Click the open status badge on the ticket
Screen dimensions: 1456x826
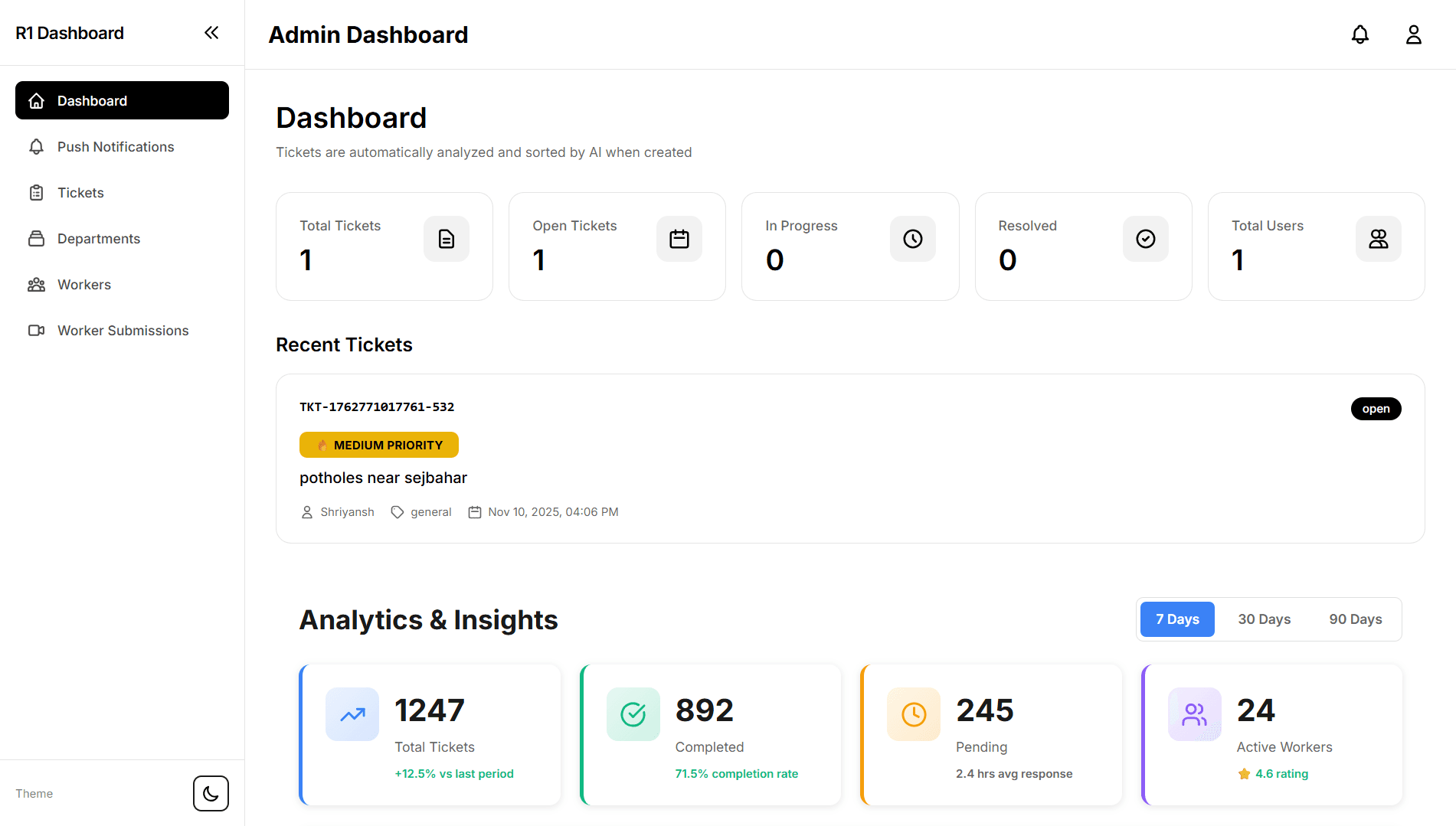pos(1376,409)
